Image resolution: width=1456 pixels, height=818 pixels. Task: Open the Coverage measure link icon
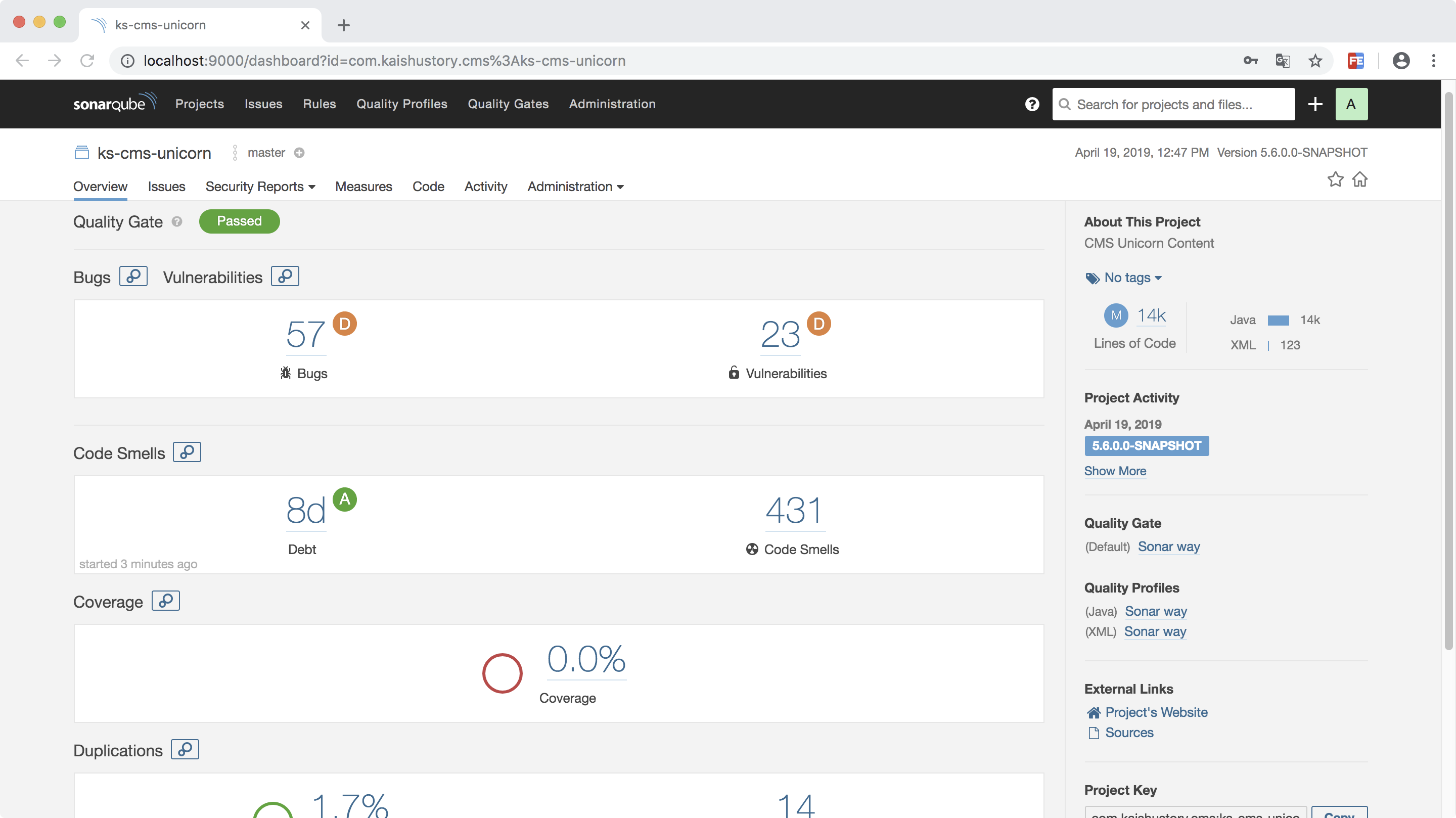(166, 601)
